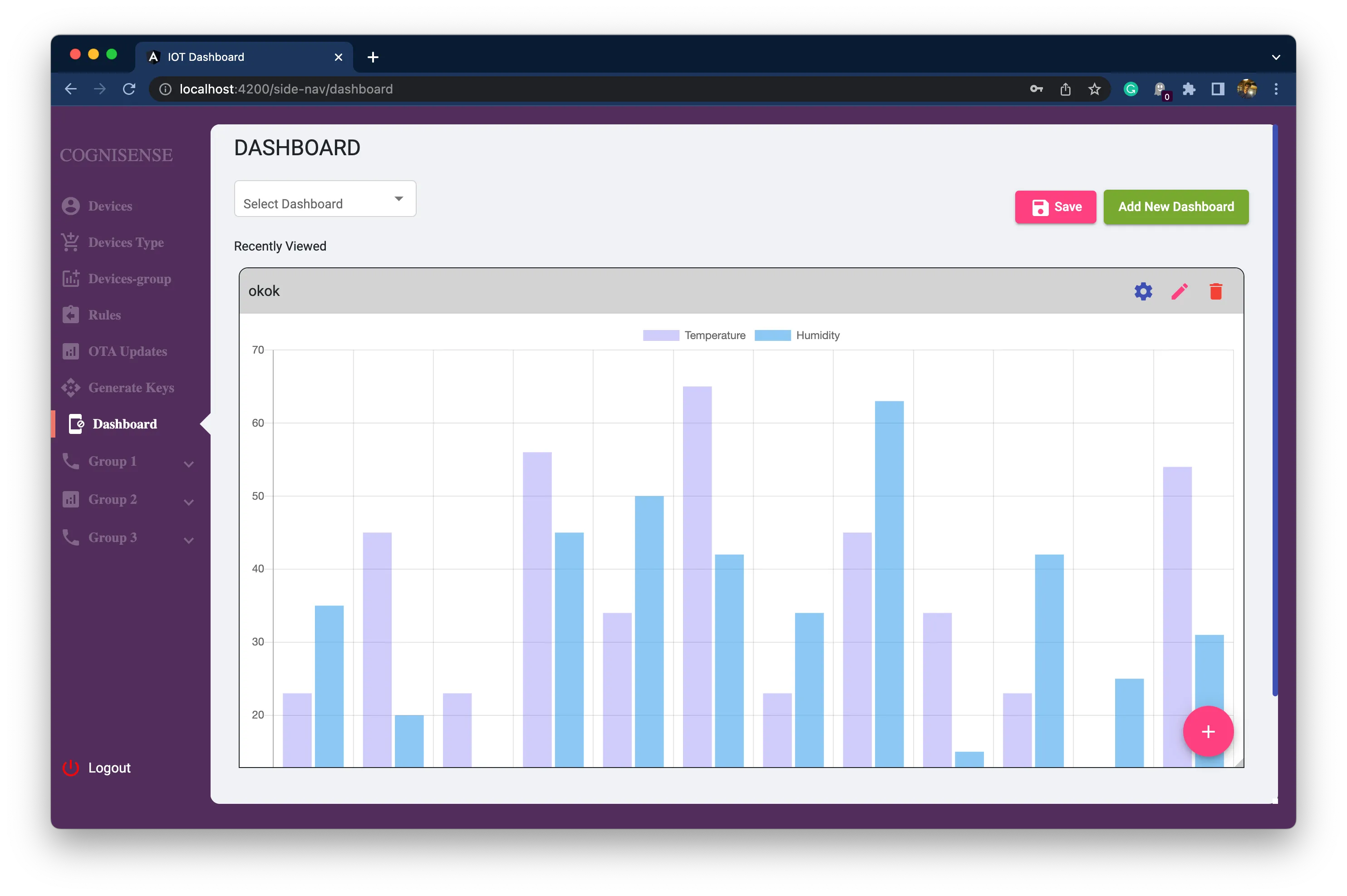
Task: Click Add New Dashboard button
Action: click(x=1175, y=207)
